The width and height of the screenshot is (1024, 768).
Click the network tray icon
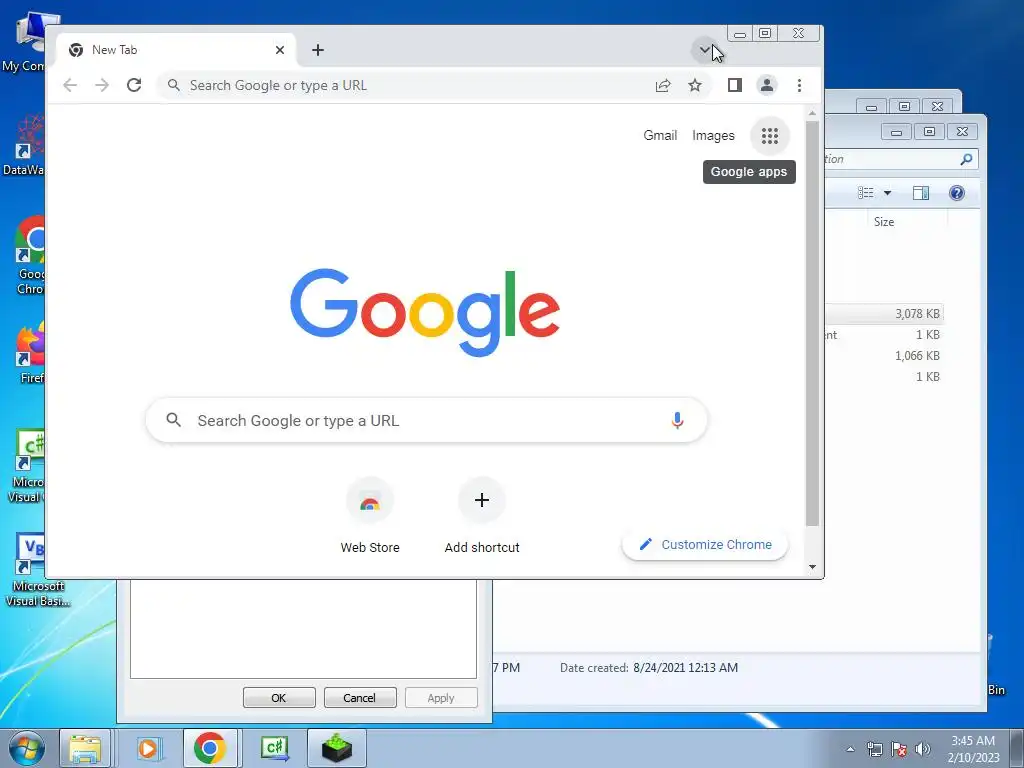[874, 749]
